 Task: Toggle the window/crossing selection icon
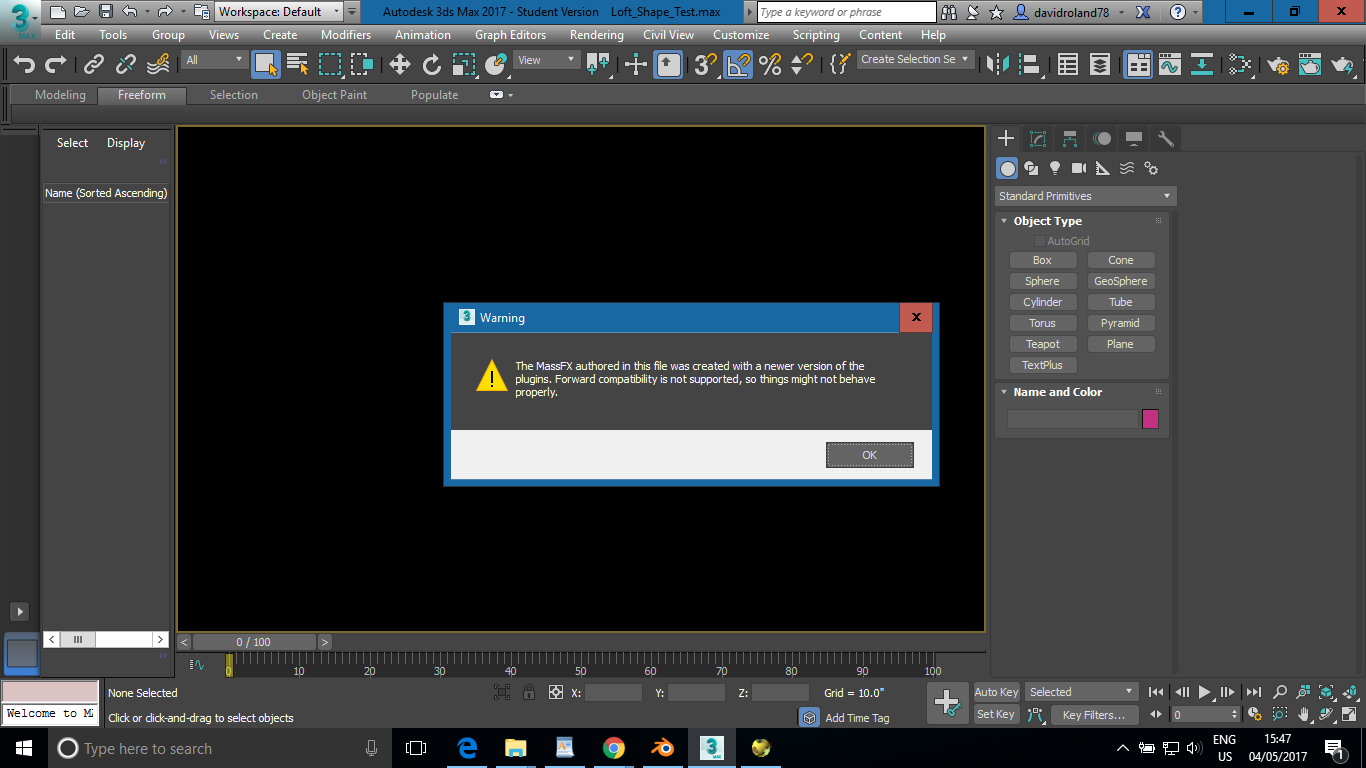coord(362,65)
